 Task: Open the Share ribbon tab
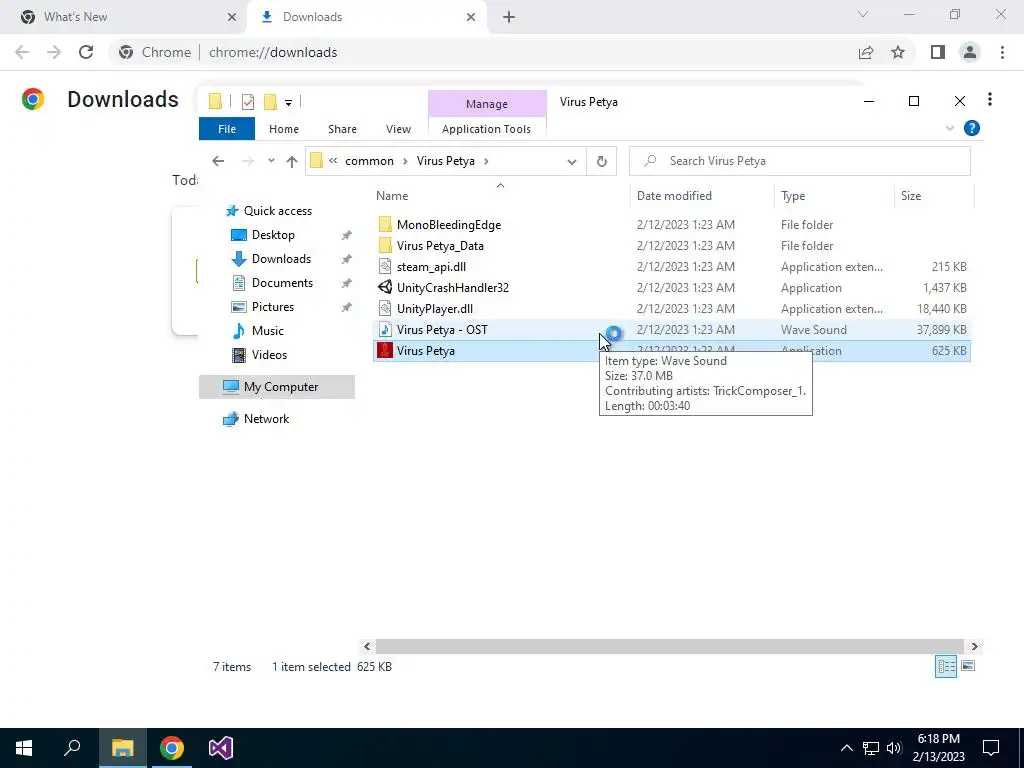[342, 129]
